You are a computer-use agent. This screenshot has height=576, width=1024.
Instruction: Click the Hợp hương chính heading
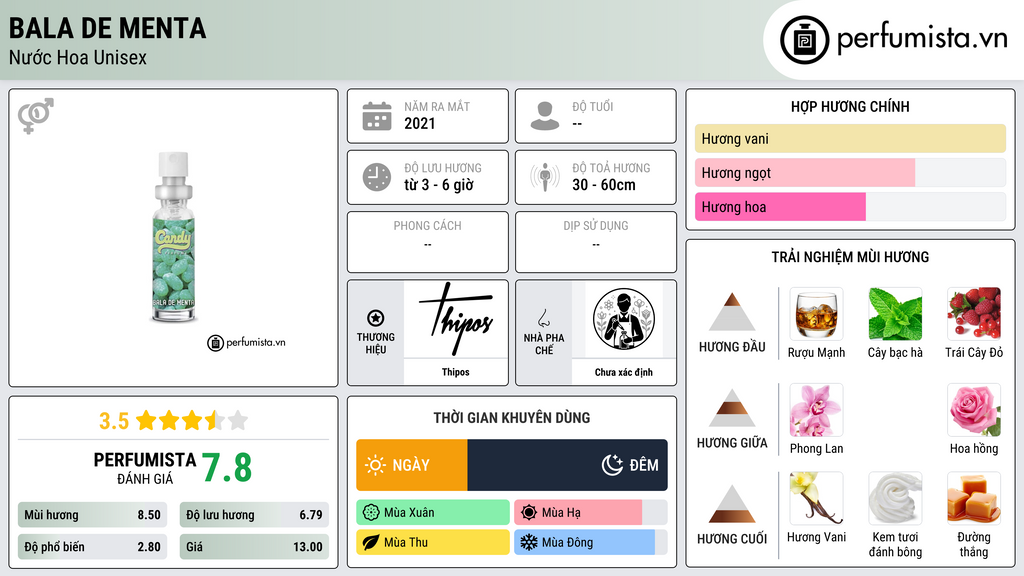point(850,106)
